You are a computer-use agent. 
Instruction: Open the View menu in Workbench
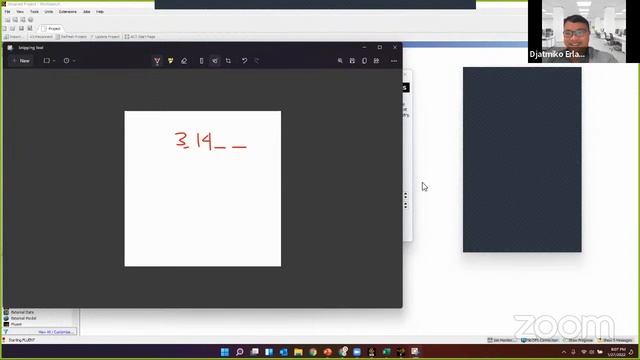[x=20, y=12]
